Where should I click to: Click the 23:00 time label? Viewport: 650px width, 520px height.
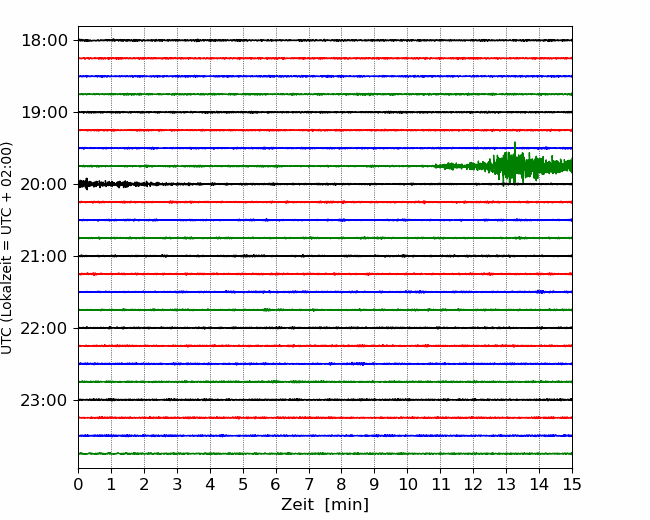pos(44,401)
